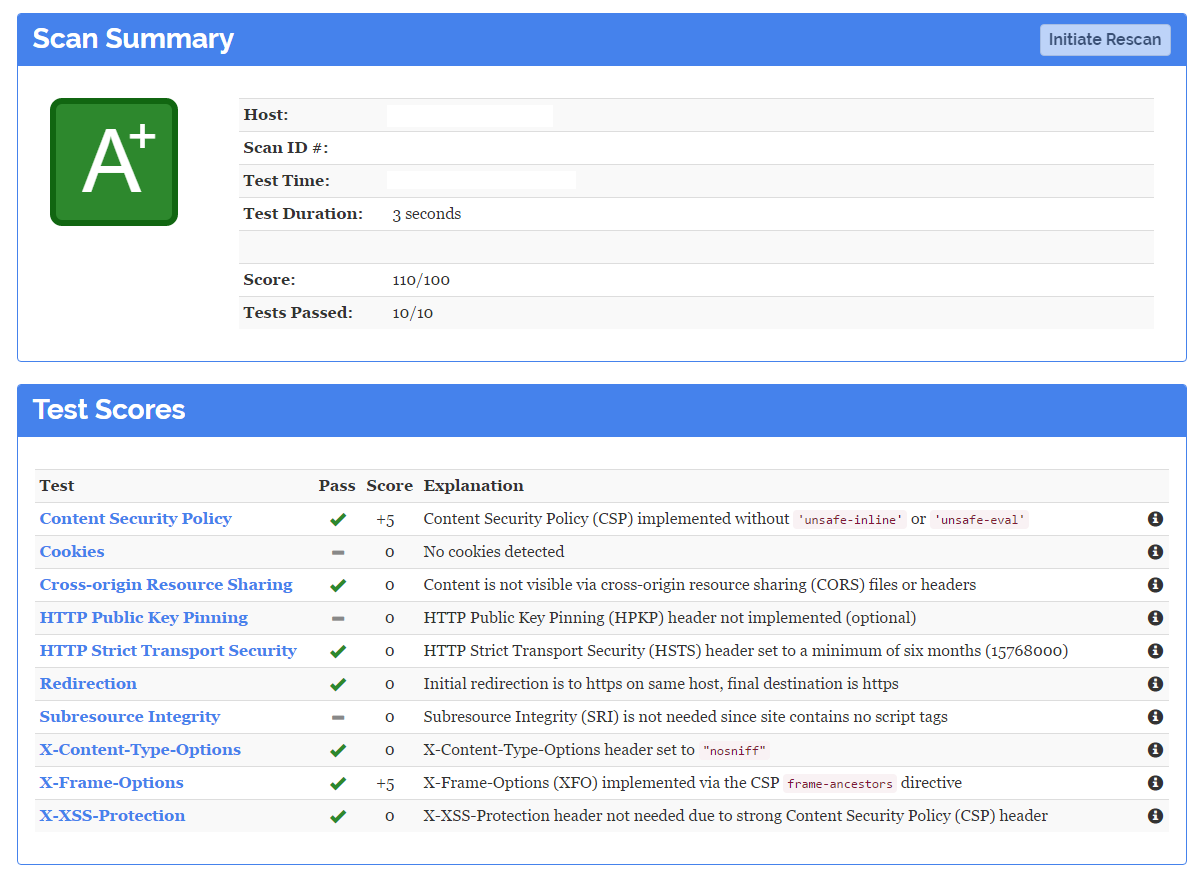Click the dash icon in HTTP Public Key Pinning row

point(338,618)
